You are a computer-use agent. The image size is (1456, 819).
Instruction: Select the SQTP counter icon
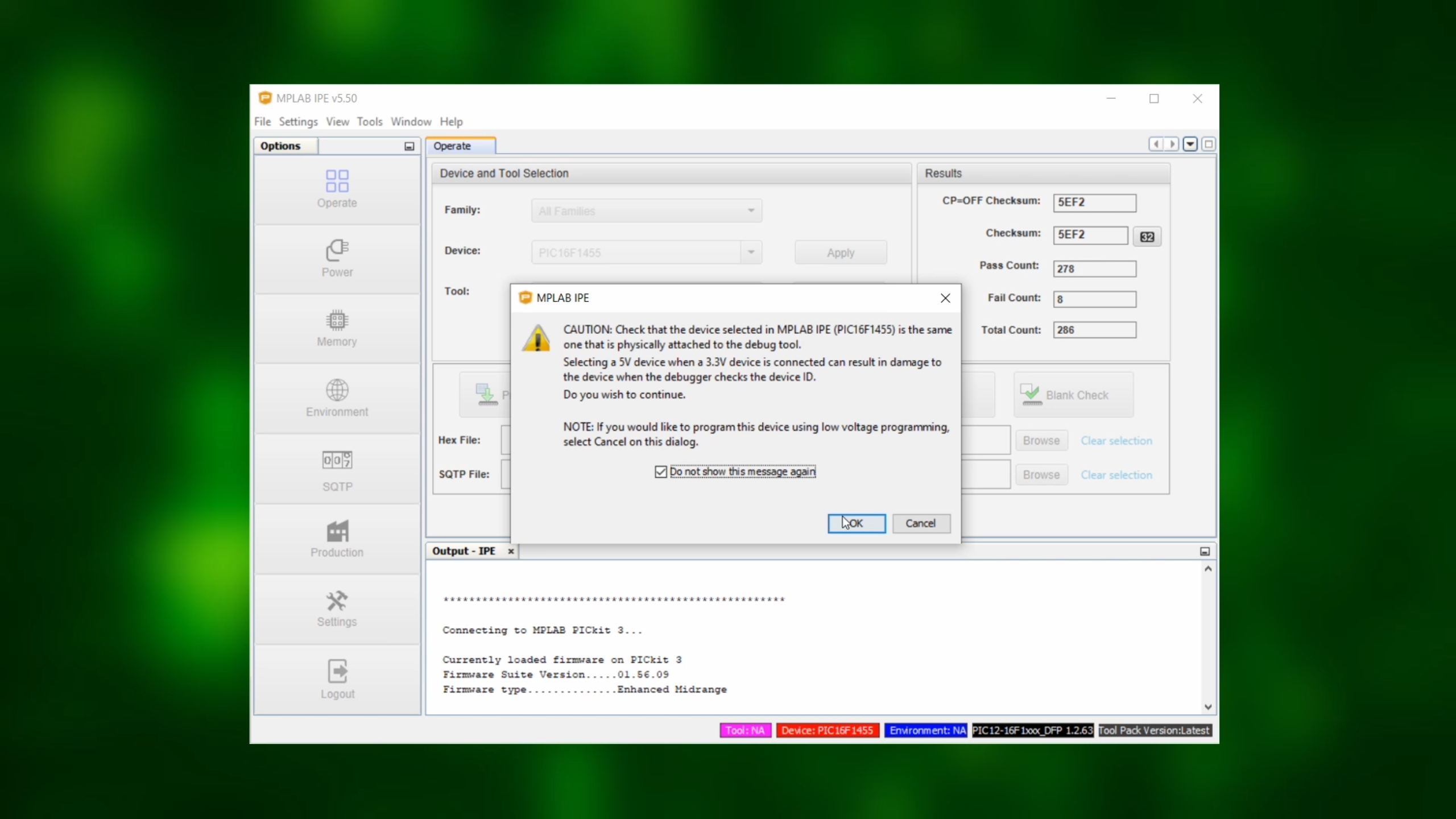click(x=337, y=460)
